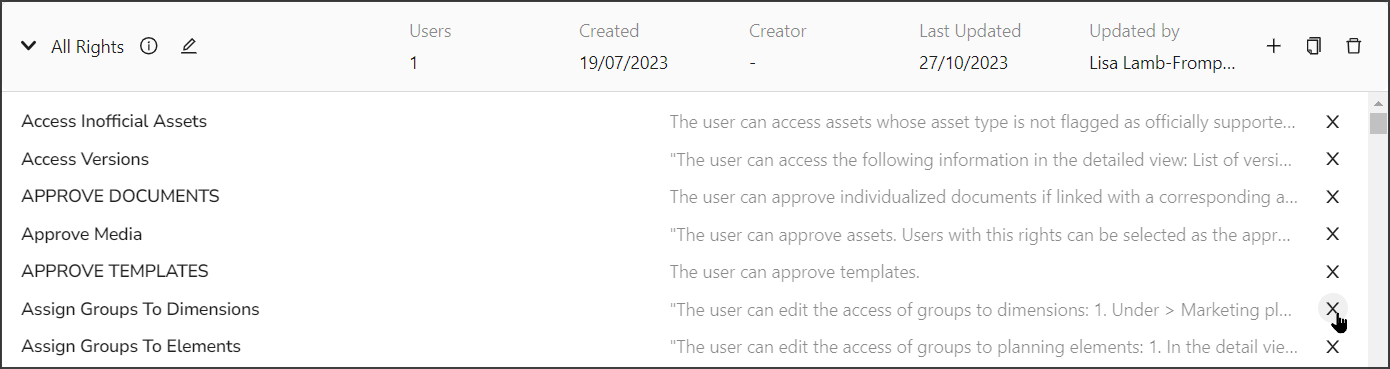This screenshot has width=1390, height=369.
Task: Remove the APPROVE TEMPLATES right
Action: click(x=1332, y=272)
